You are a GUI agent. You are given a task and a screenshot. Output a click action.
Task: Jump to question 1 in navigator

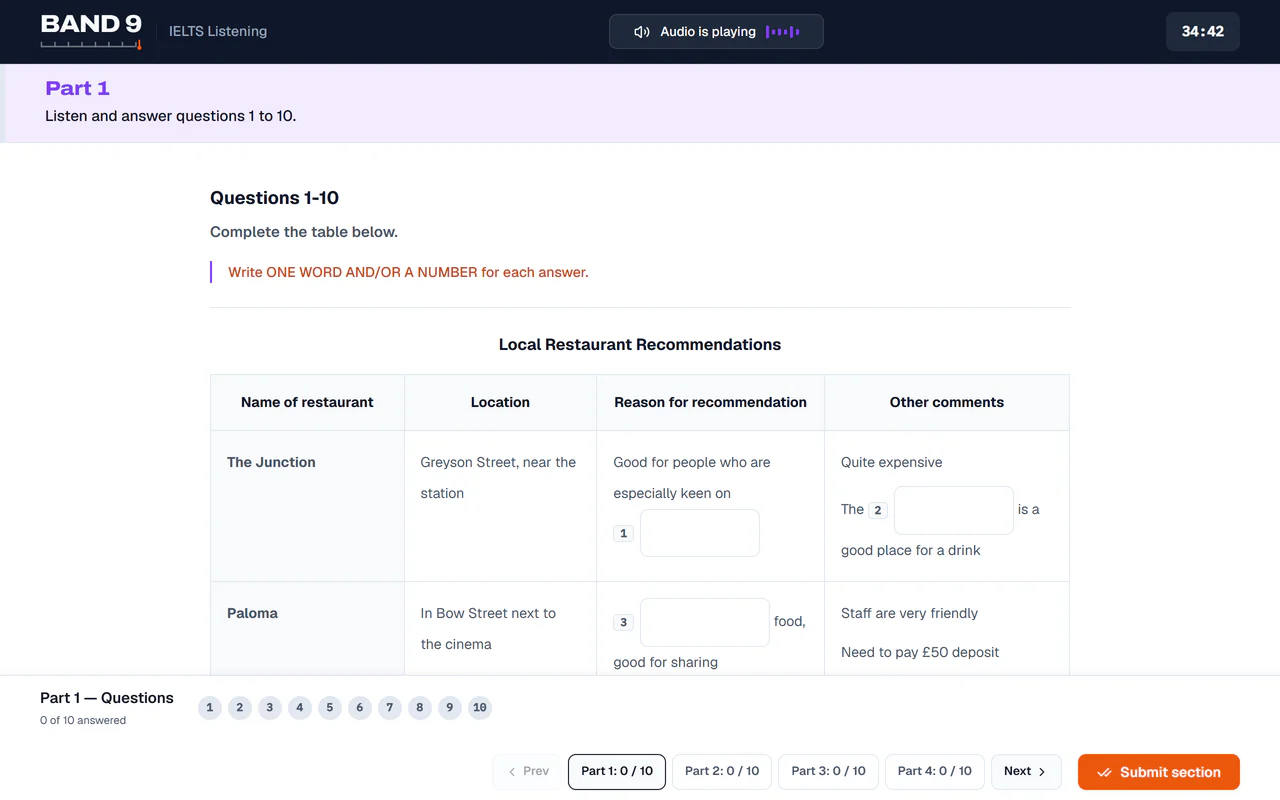(x=209, y=708)
